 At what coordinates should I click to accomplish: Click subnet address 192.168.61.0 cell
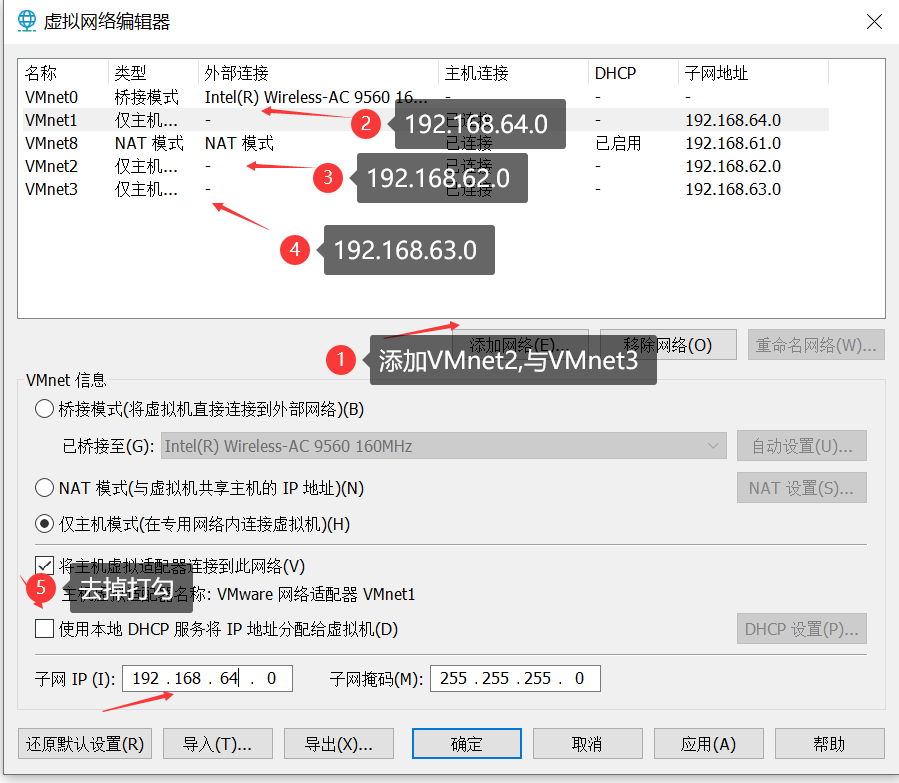(733, 143)
